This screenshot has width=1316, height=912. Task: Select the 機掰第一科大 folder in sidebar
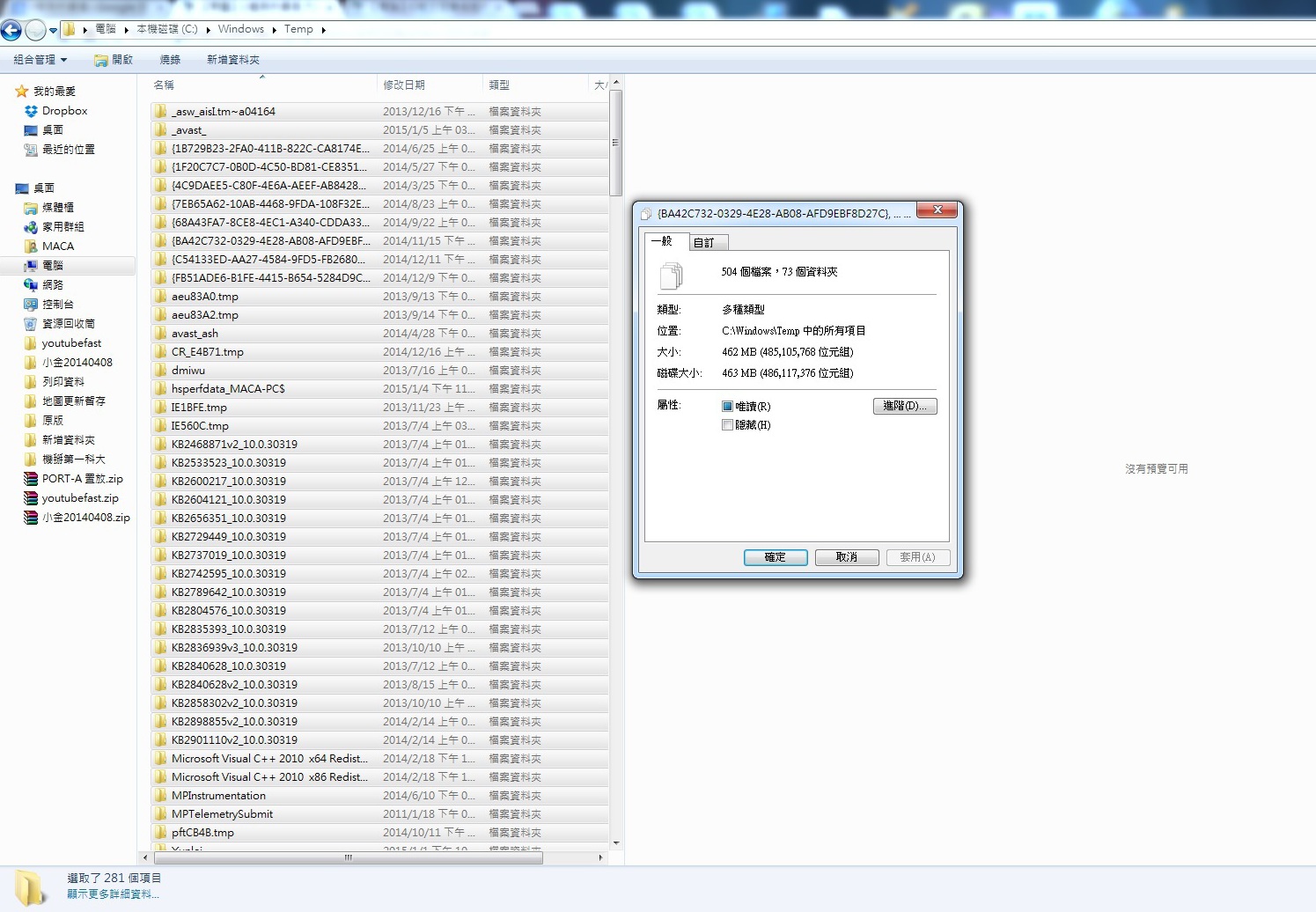(x=74, y=460)
